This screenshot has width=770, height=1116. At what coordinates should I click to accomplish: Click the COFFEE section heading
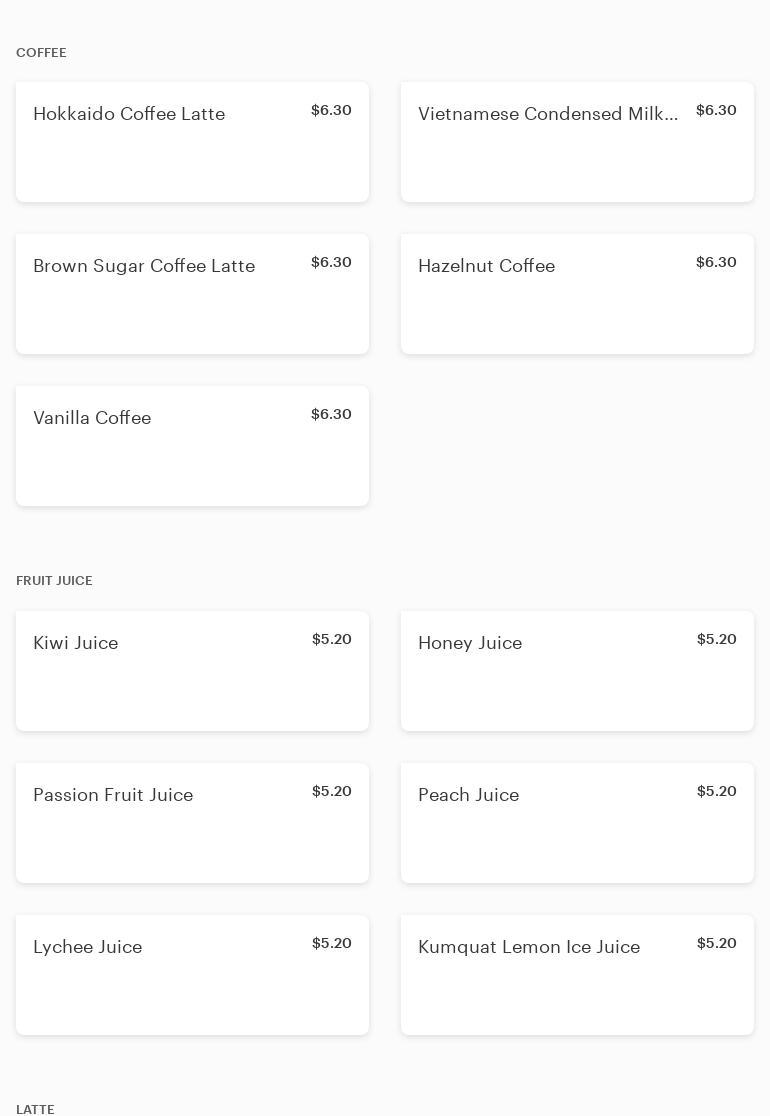click(41, 53)
